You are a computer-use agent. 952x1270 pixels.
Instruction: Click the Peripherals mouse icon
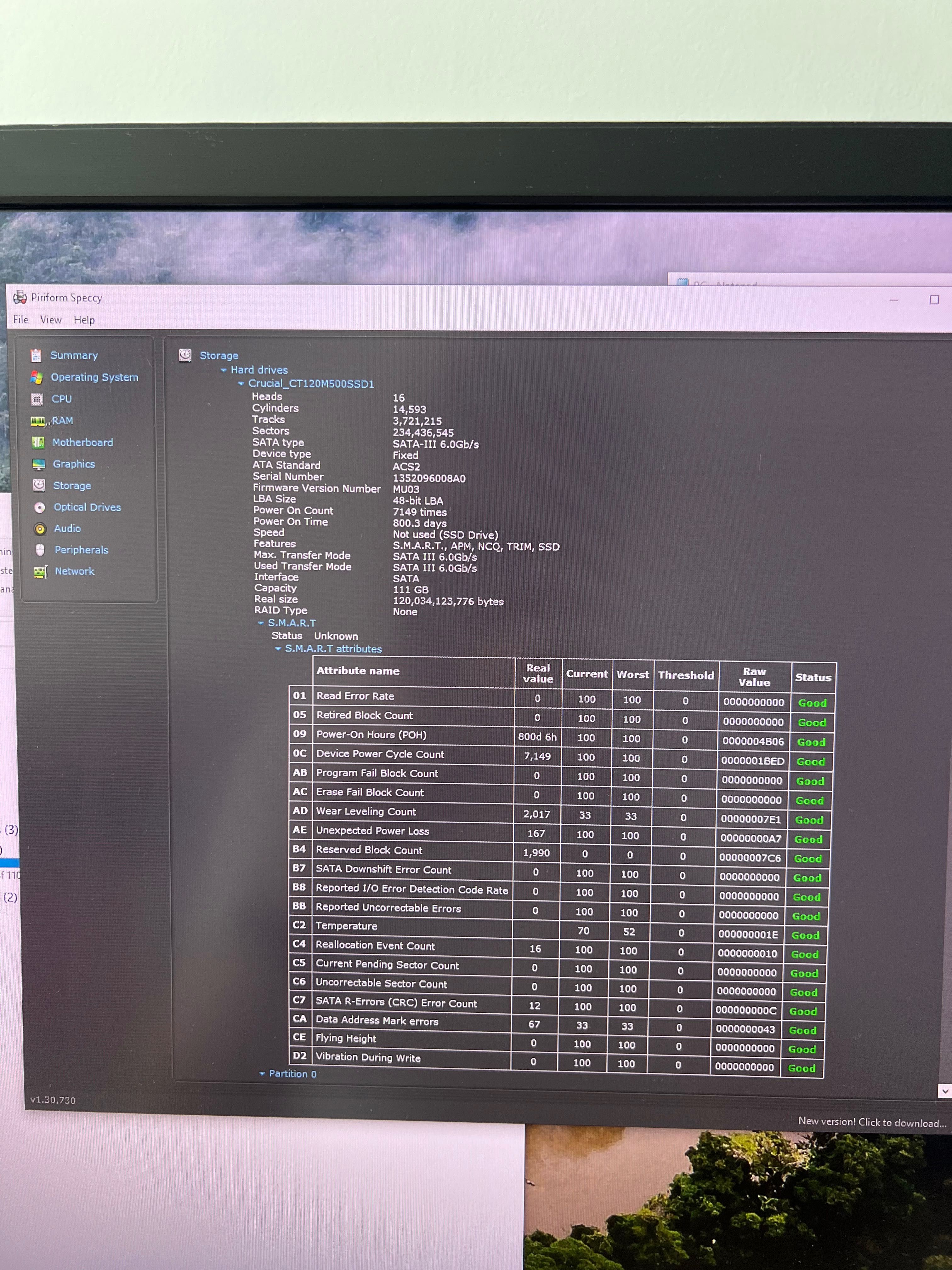point(40,550)
